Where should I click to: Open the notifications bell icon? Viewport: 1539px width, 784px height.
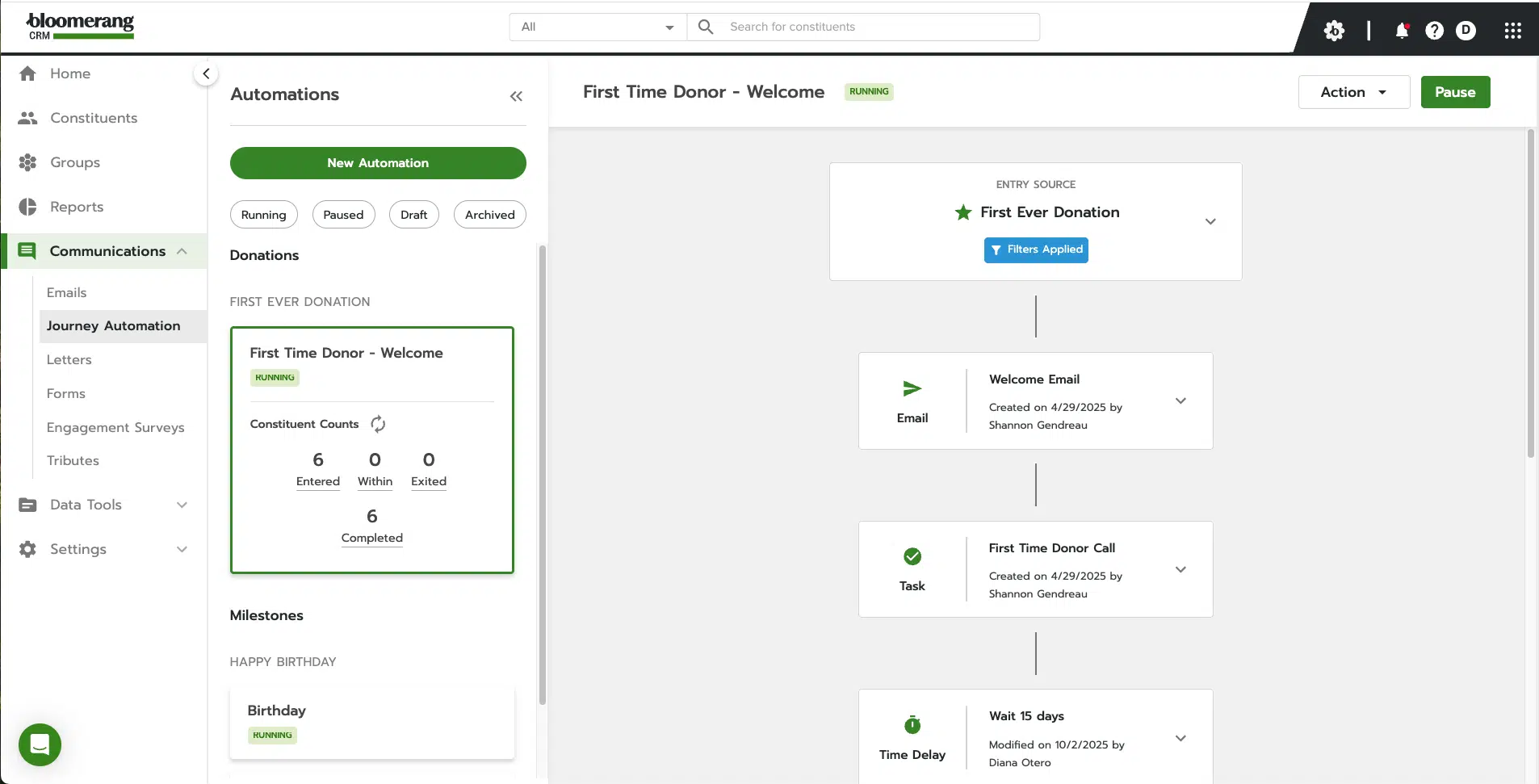[x=1403, y=30]
